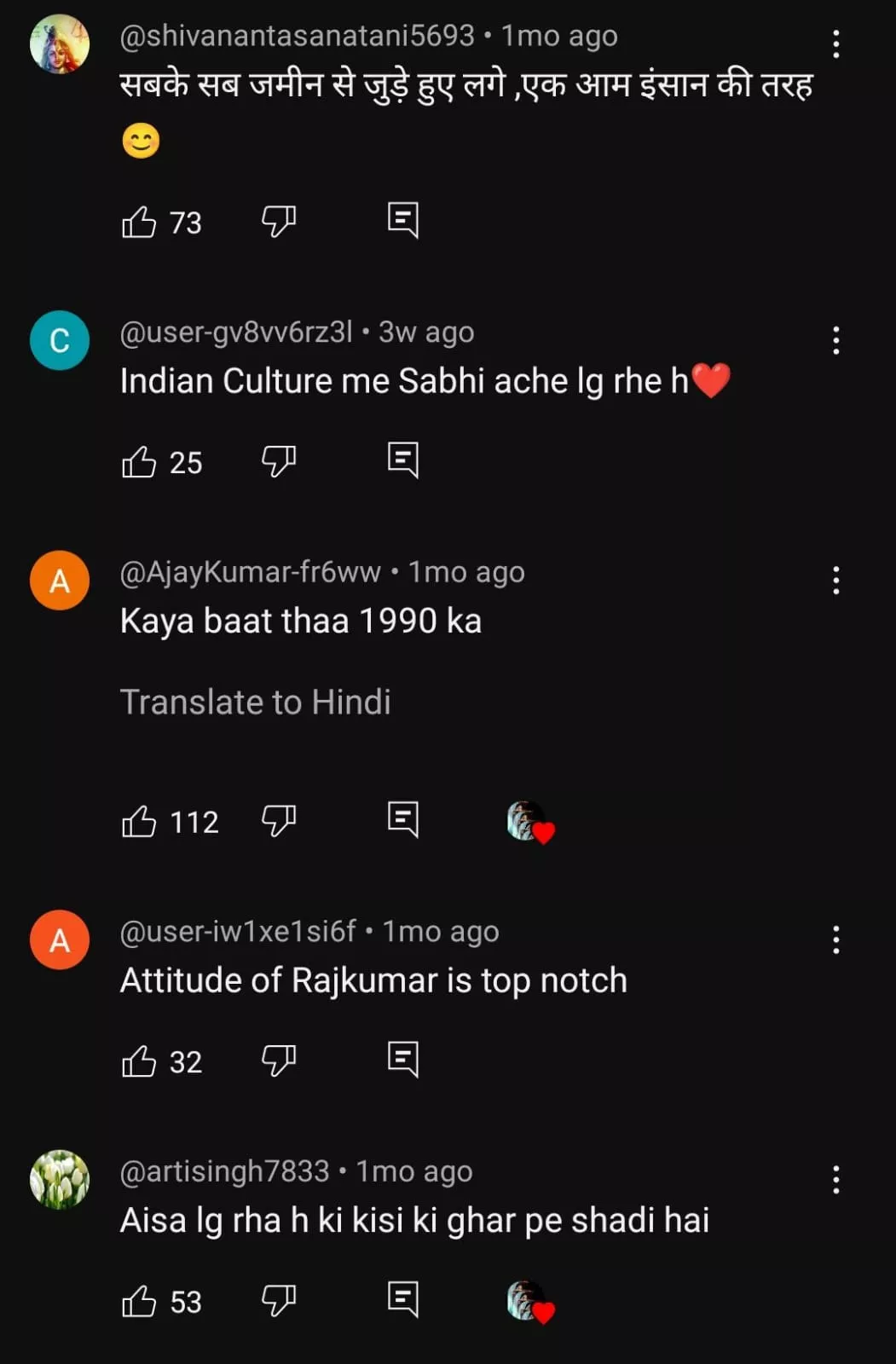Screen dimensions: 896x1364
Task: Reply to the 'Indian Culture' comment
Action: click(x=402, y=460)
